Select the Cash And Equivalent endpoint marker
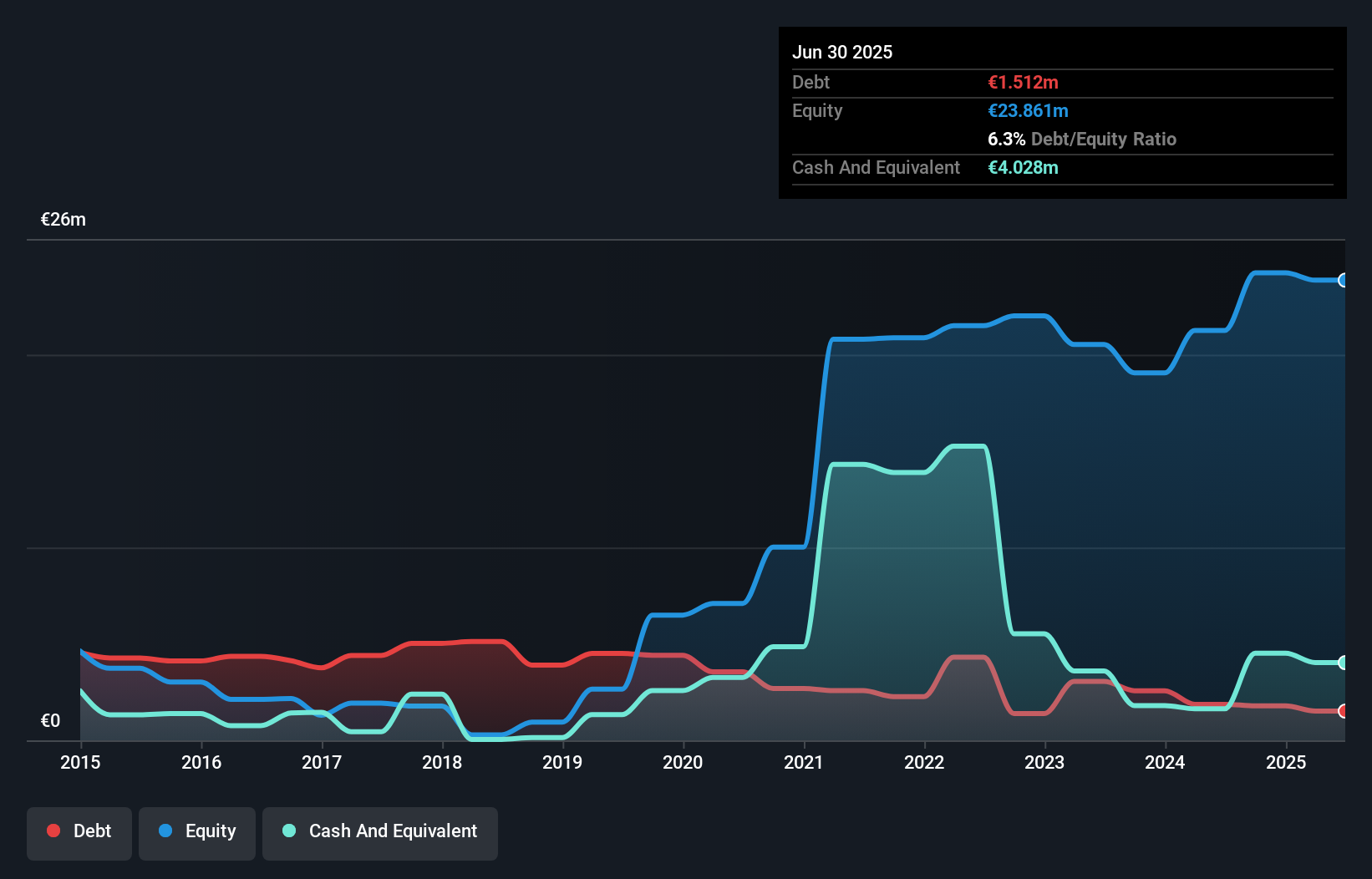This screenshot has width=1372, height=879. (1344, 663)
